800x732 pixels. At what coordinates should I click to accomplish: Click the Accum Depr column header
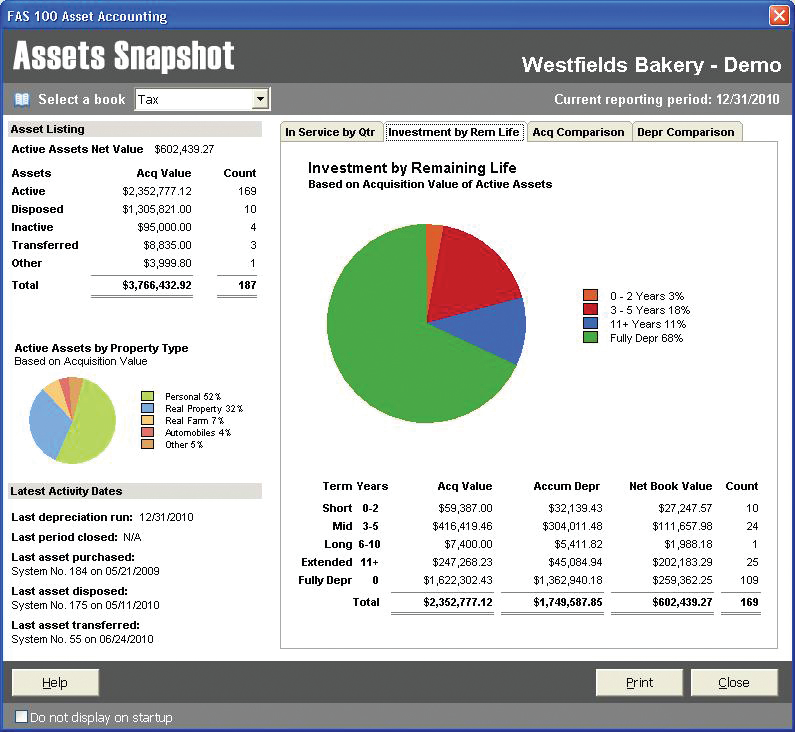(x=566, y=486)
